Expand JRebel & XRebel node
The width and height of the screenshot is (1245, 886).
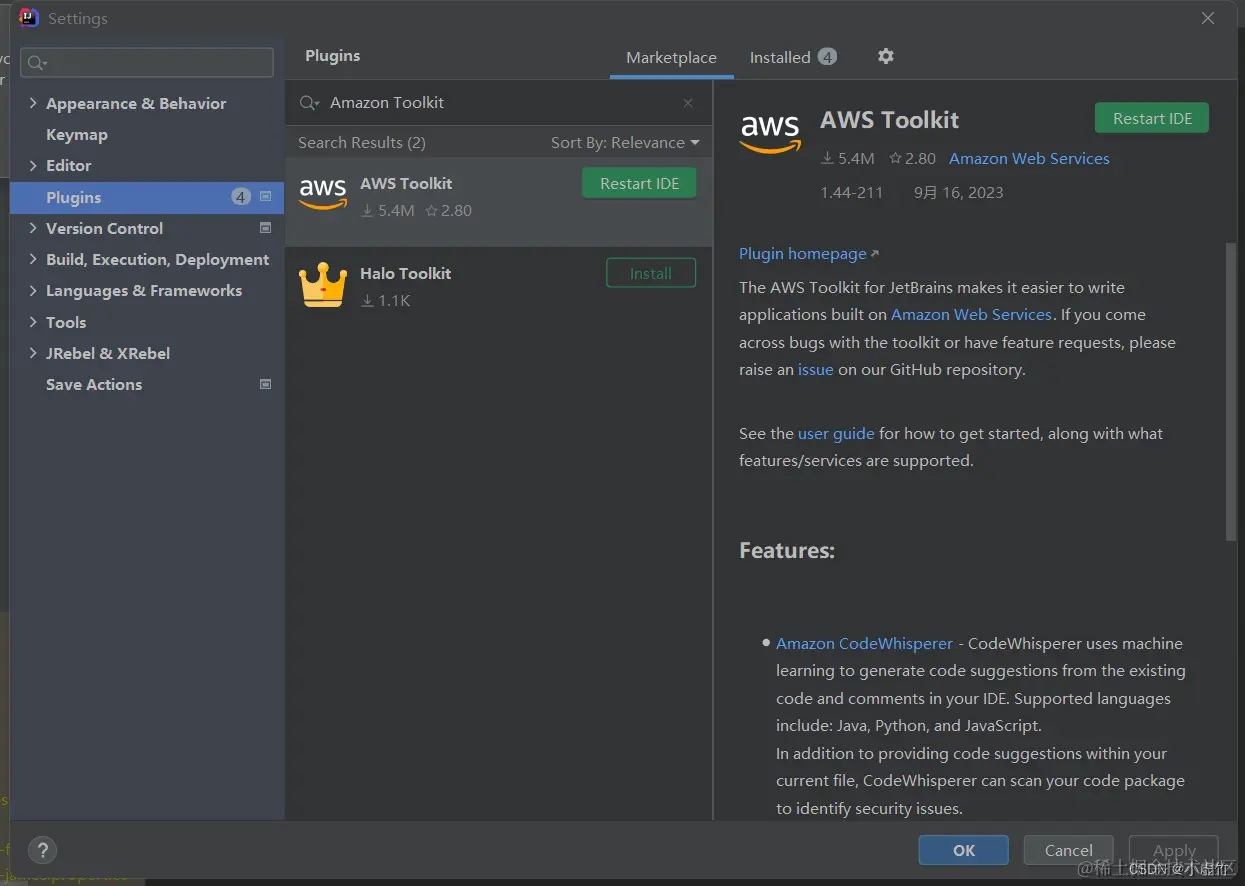[33, 353]
